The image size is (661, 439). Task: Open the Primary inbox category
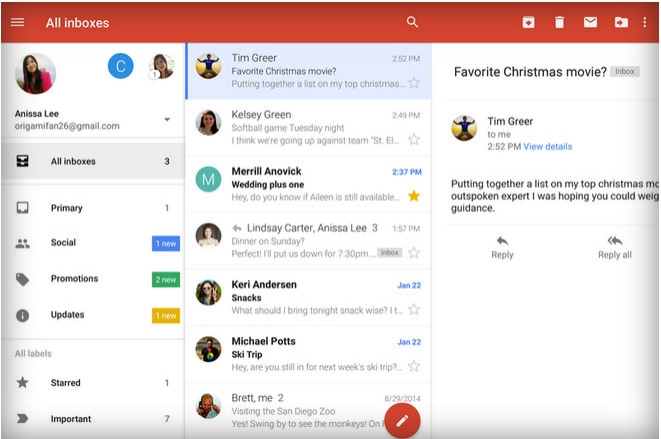[93, 207]
